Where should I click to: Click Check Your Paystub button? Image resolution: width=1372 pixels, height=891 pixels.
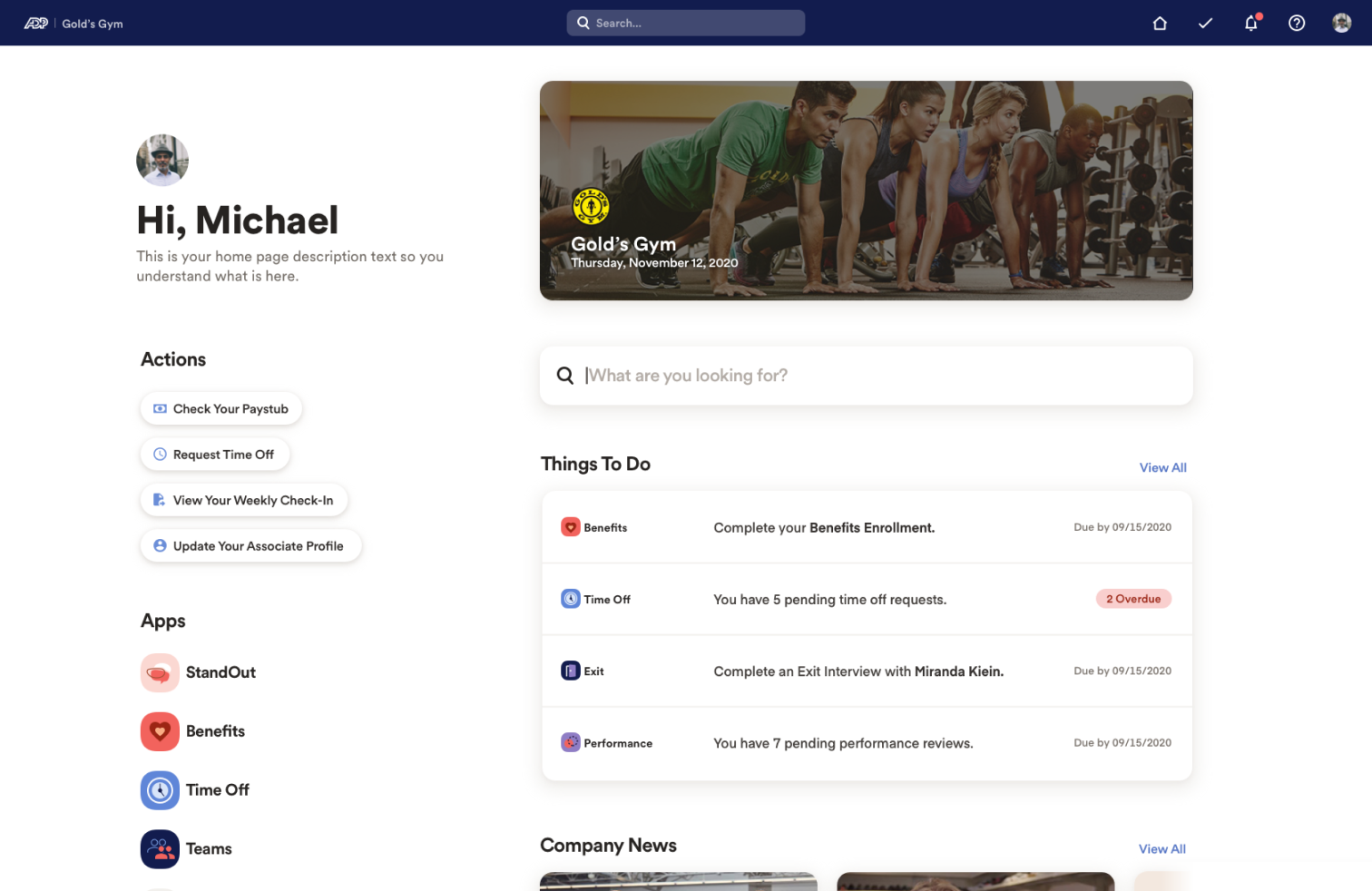(x=221, y=409)
